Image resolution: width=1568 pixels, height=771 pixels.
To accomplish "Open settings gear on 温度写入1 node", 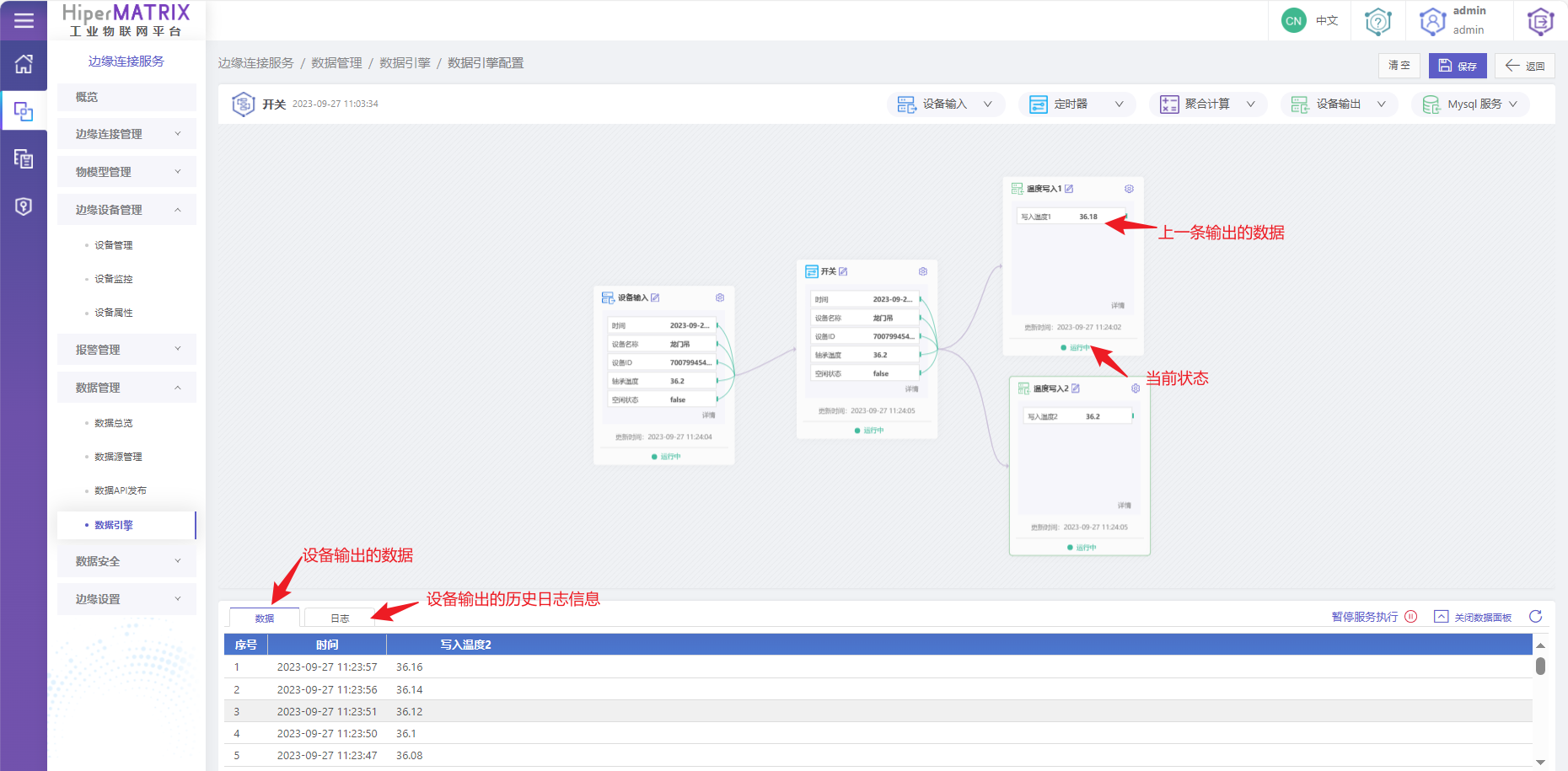I will point(1130,189).
